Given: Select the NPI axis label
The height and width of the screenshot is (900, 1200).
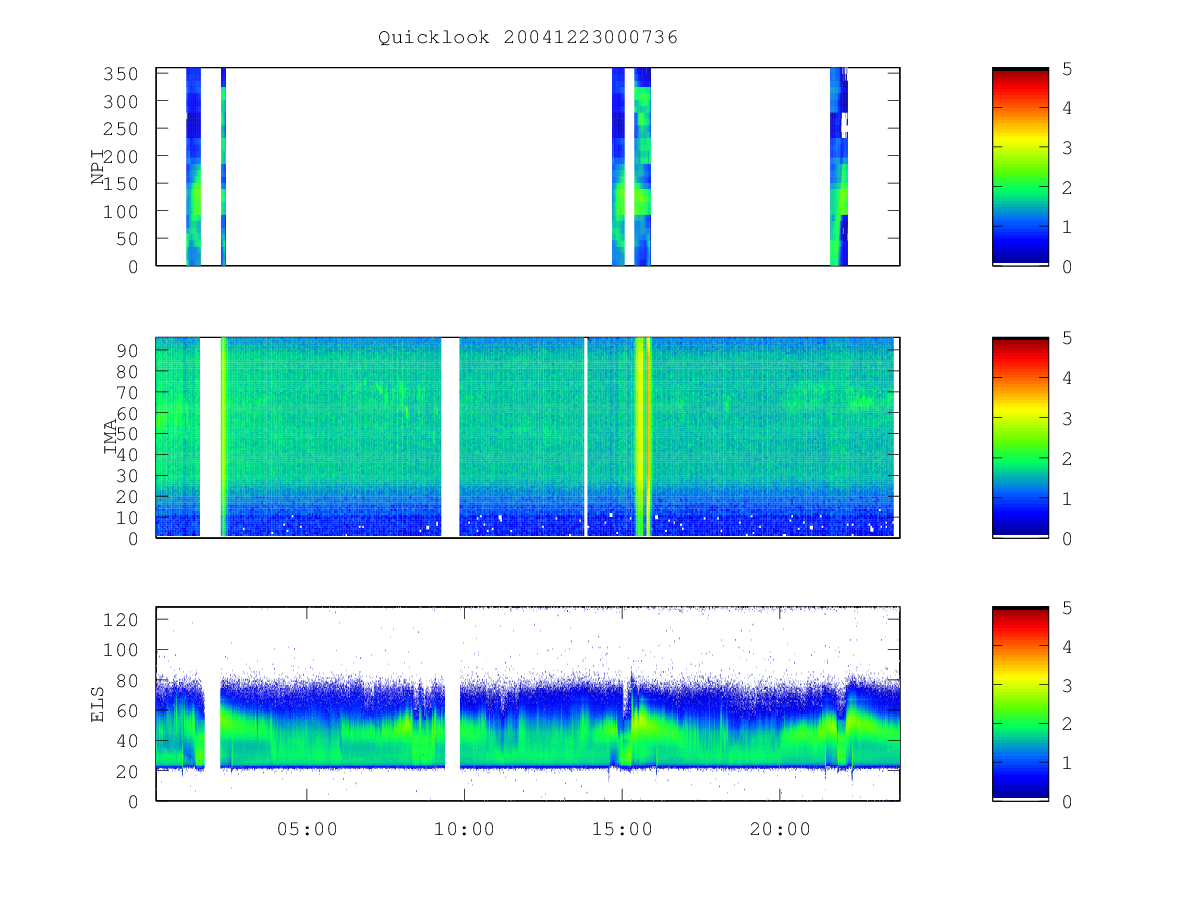Looking at the screenshot, I should (x=98, y=166).
